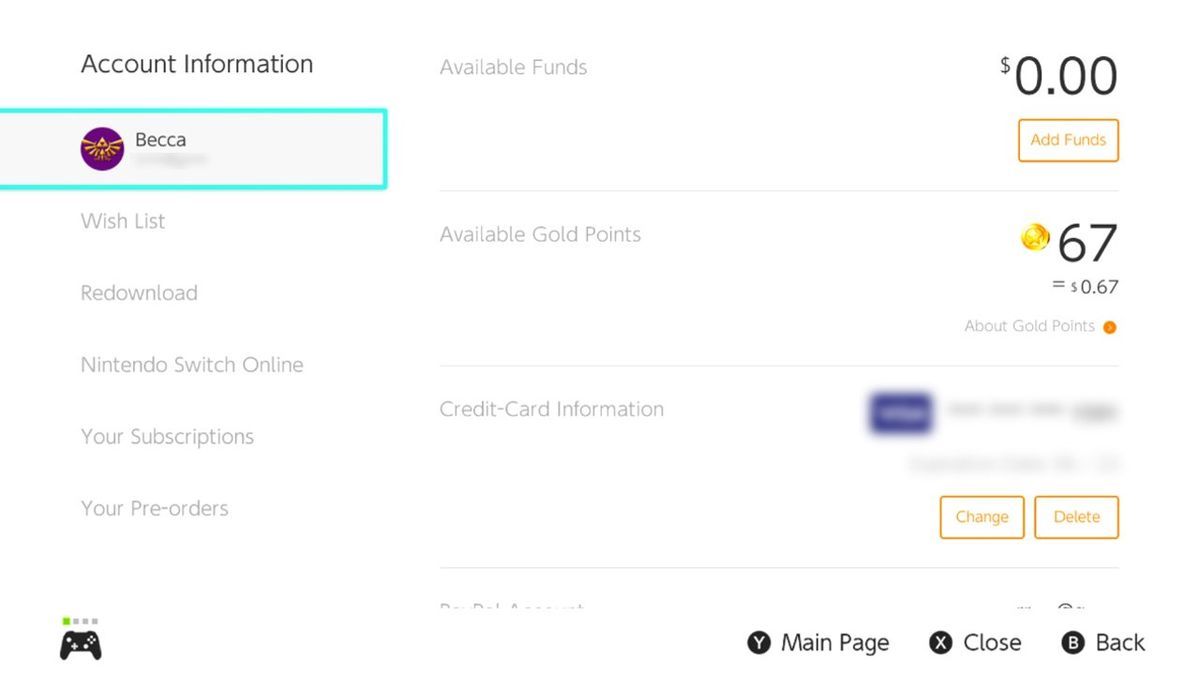Screen dimensions: 1200x675
Task: Delete the stored credit-card information
Action: (1076, 517)
